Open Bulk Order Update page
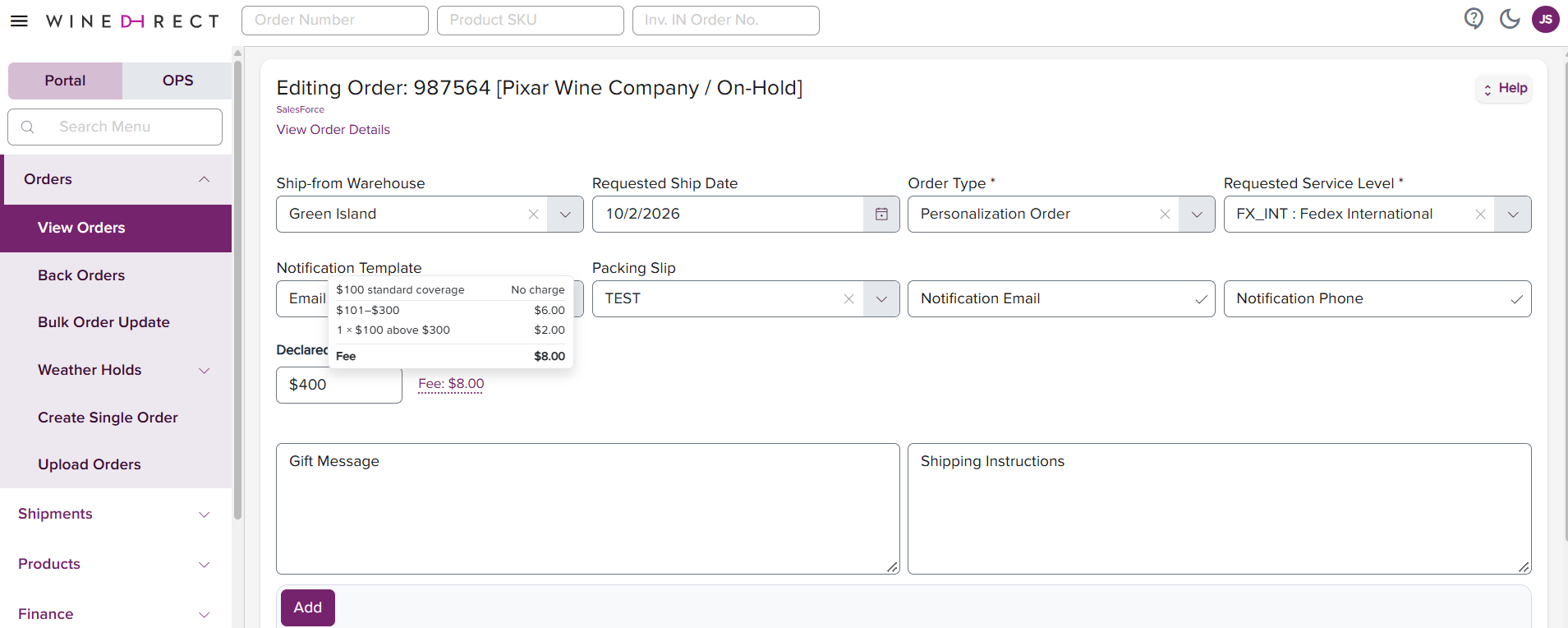This screenshot has height=628, width=1568. coord(116,323)
